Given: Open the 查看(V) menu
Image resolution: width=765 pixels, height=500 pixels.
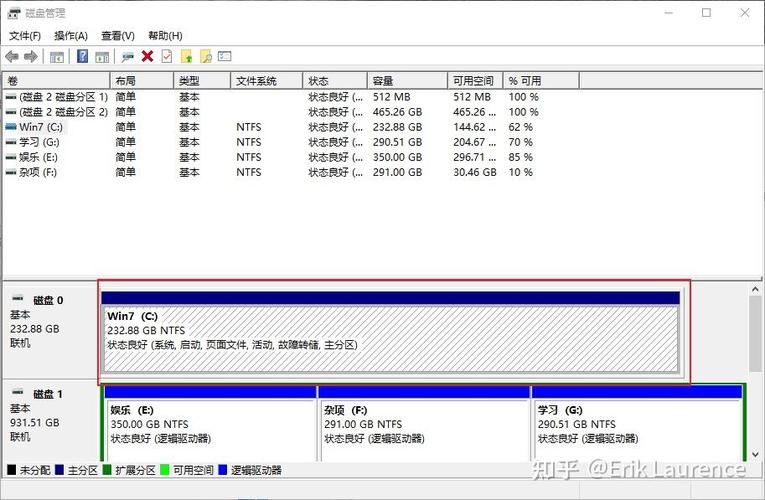Looking at the screenshot, I should click(x=118, y=36).
